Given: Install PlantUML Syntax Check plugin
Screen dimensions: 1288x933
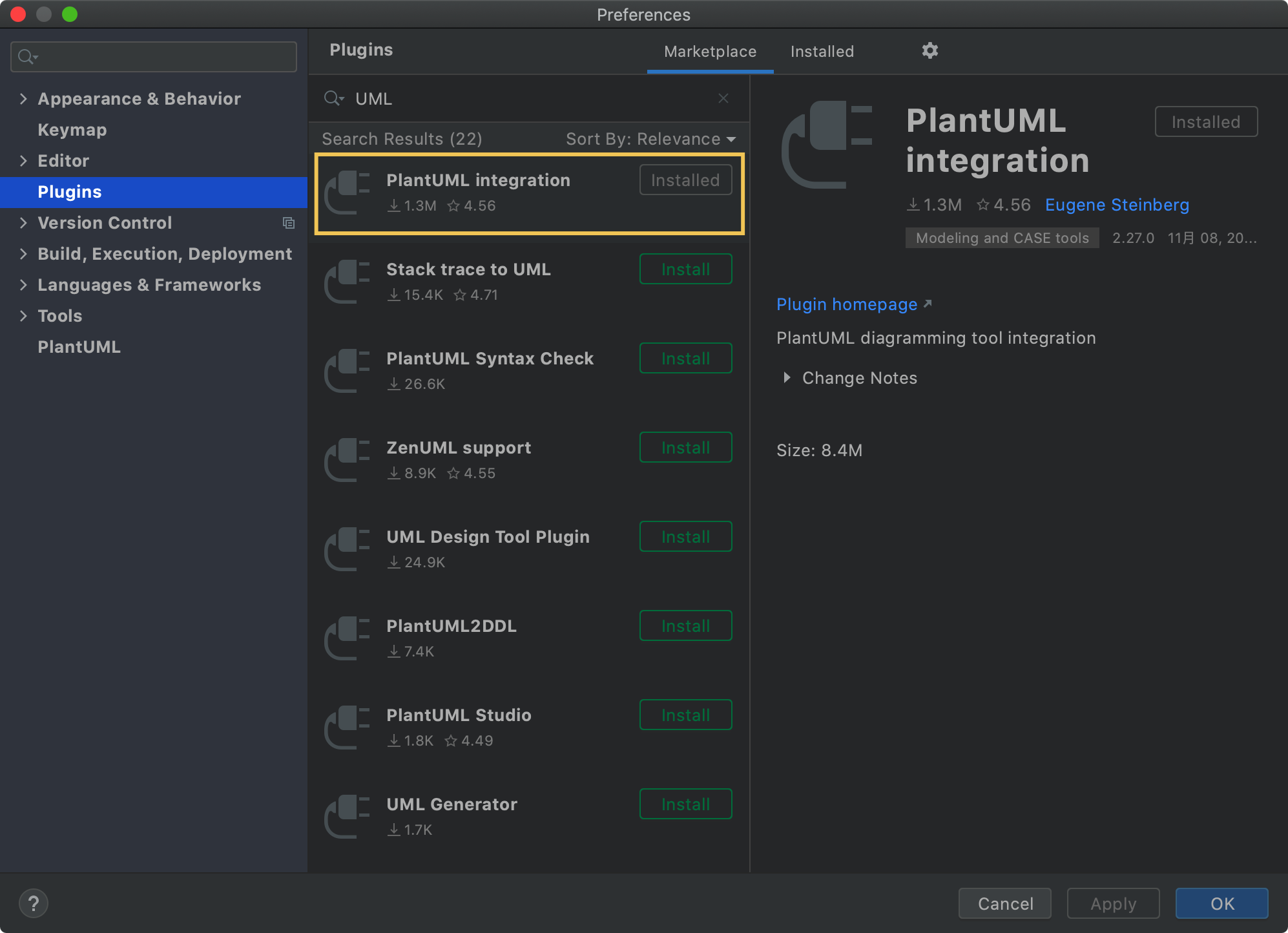Looking at the screenshot, I should pyautogui.click(x=685, y=358).
